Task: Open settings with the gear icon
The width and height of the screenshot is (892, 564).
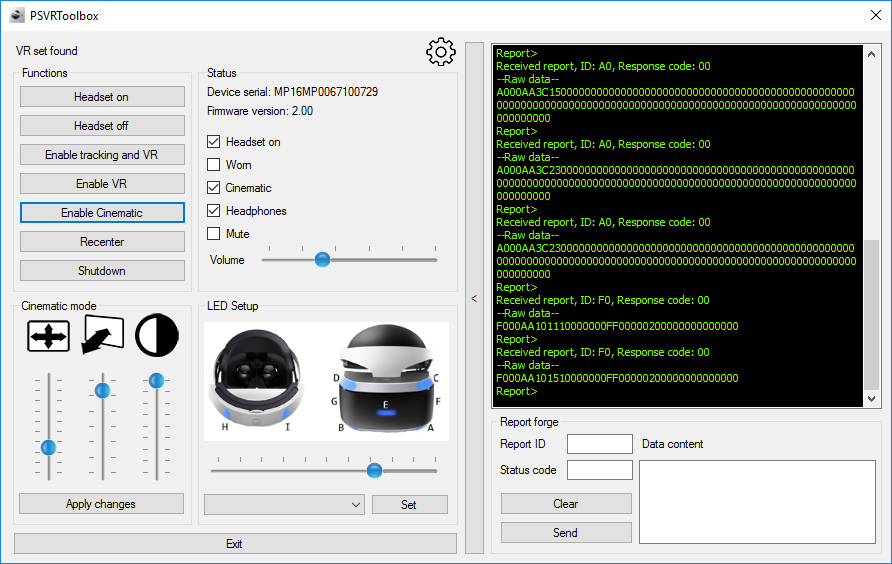Action: 440,52
